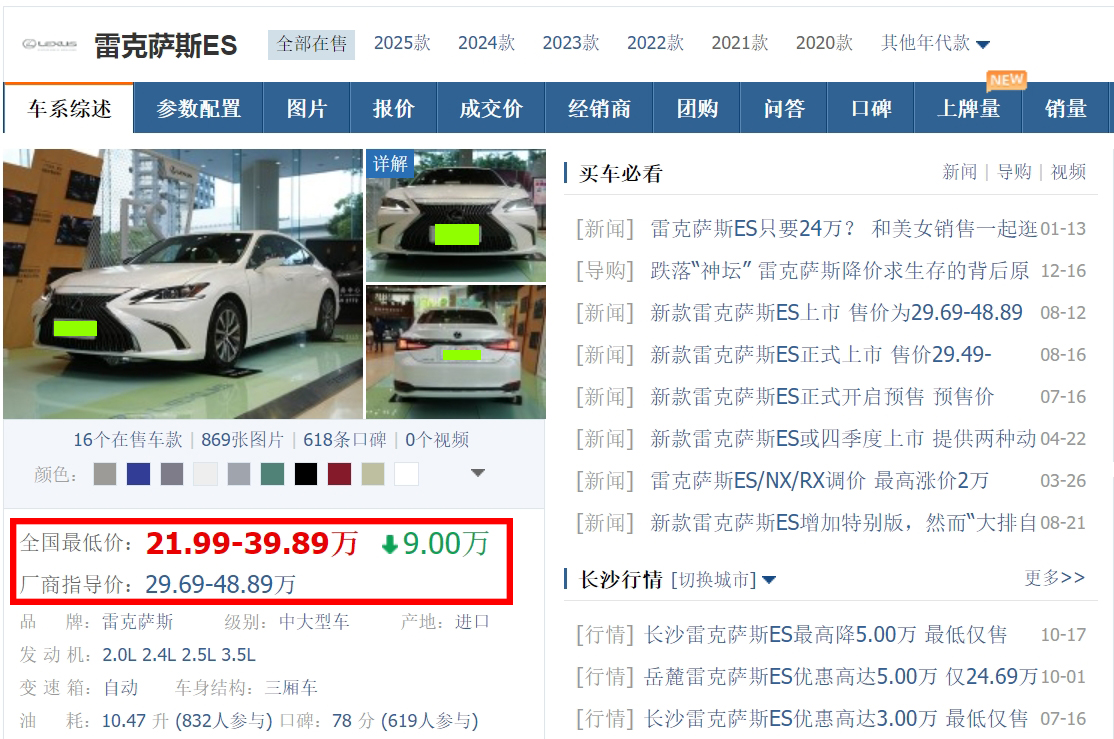Viewport: 1114px width, 739px height.
Task: Go to 报价 tab
Action: click(x=394, y=109)
